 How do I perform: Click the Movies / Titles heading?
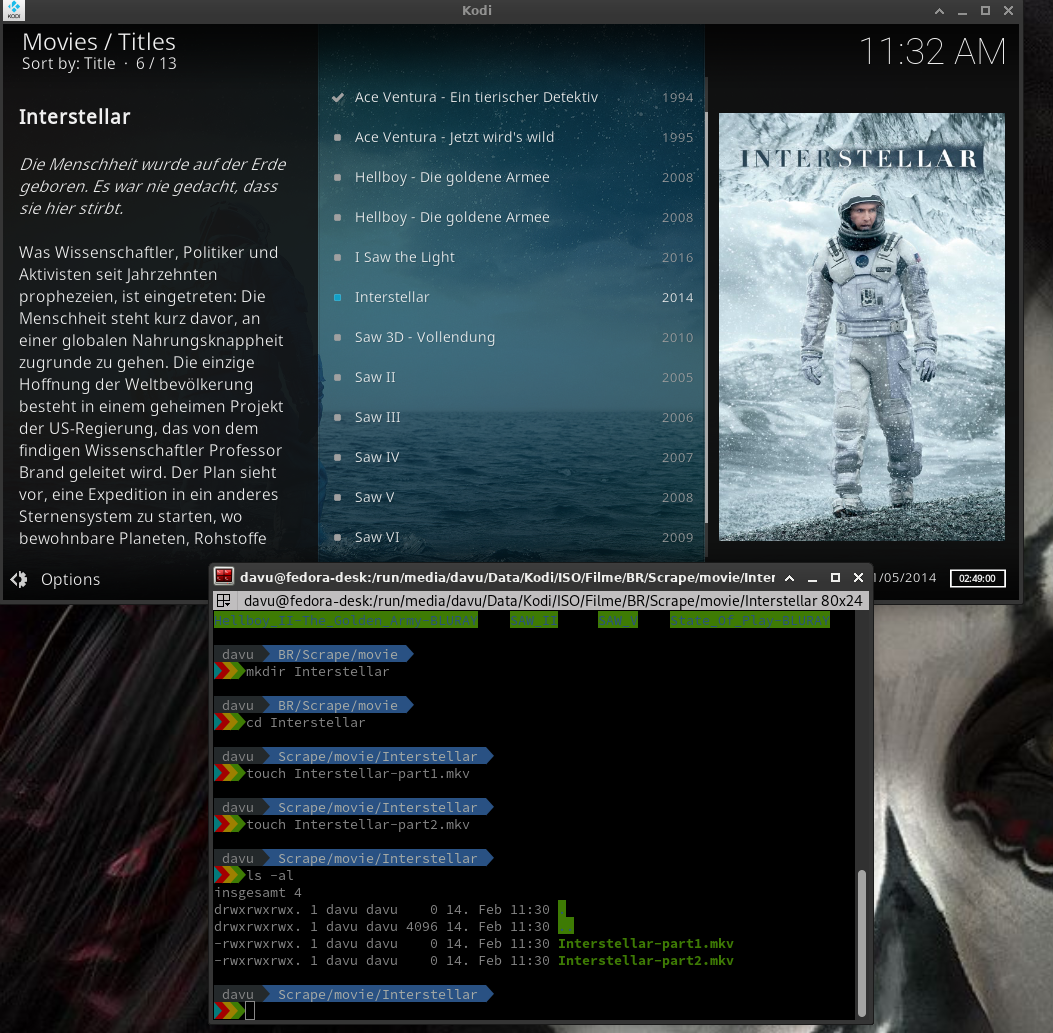pos(99,42)
